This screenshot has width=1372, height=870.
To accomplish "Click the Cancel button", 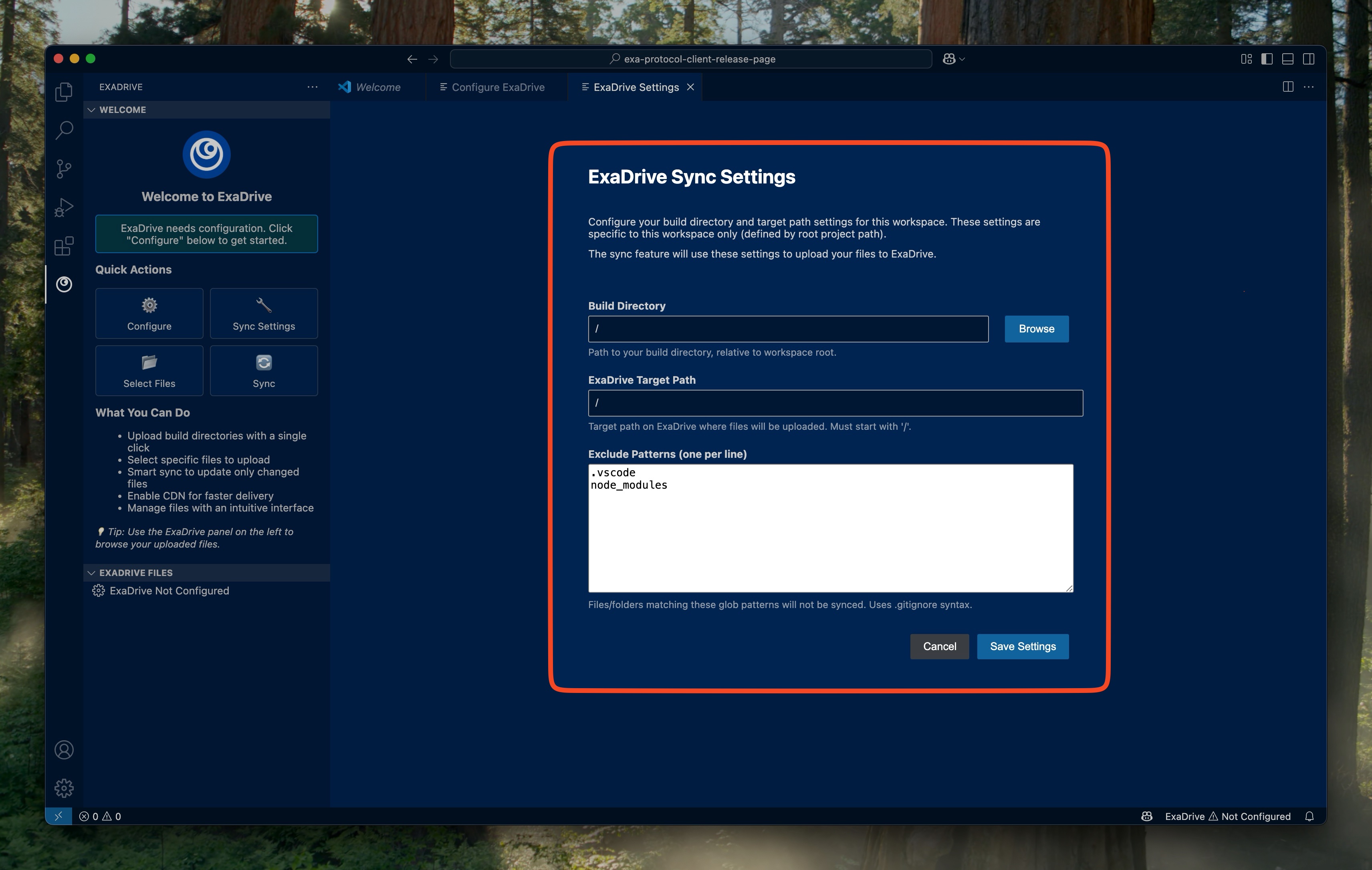I will point(940,646).
